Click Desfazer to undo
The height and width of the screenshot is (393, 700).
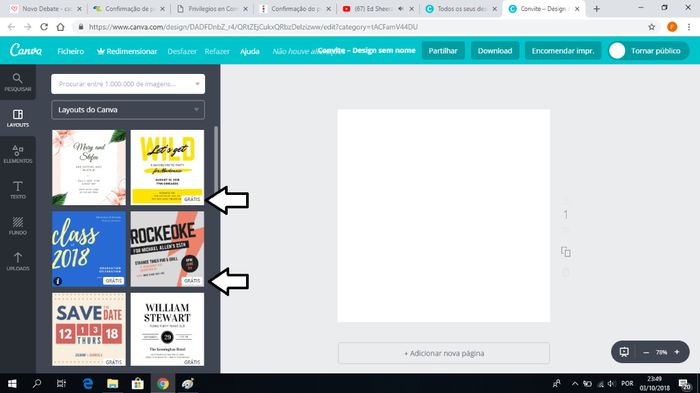(182, 51)
